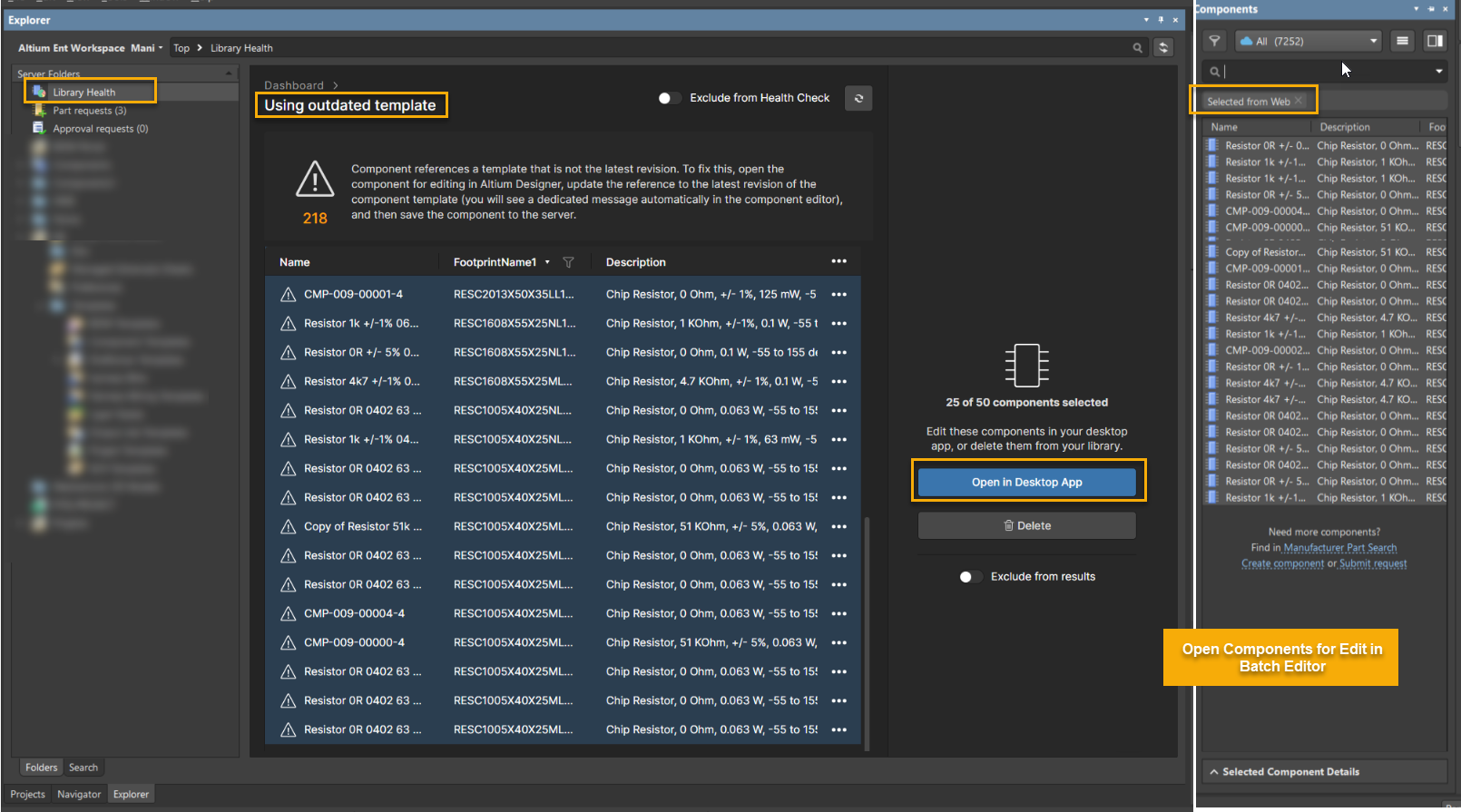Click warning icon beside Copy of Resistor 51k
Screen dimensions: 1461x812
coord(289,526)
